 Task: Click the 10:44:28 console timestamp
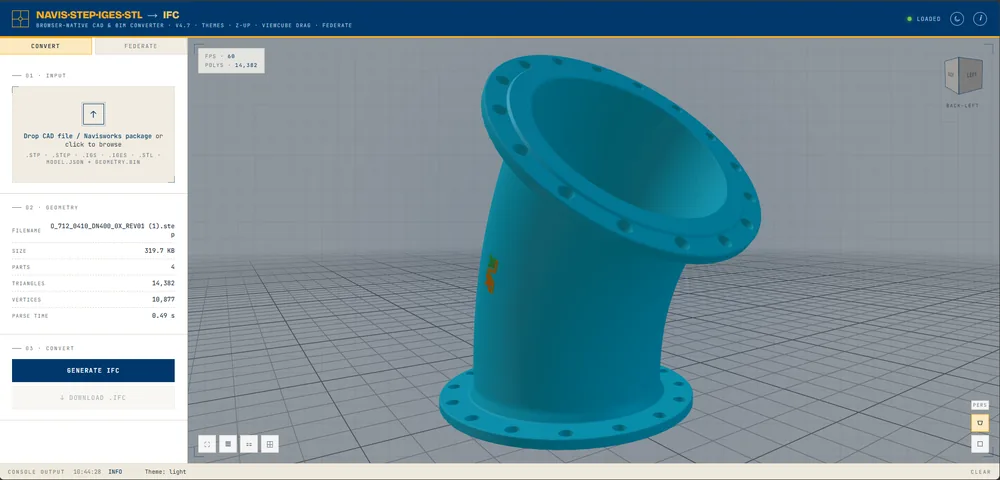[x=87, y=472]
